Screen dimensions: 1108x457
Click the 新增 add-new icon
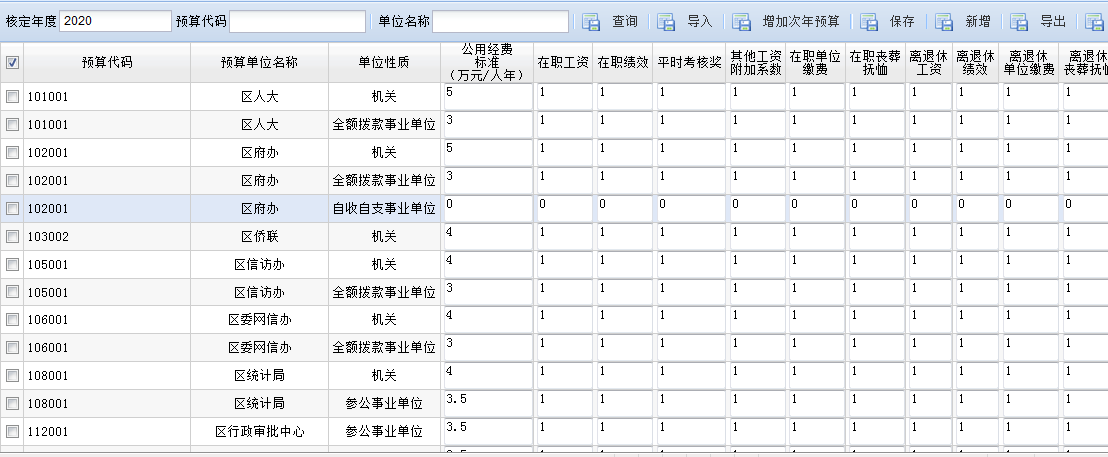click(944, 22)
